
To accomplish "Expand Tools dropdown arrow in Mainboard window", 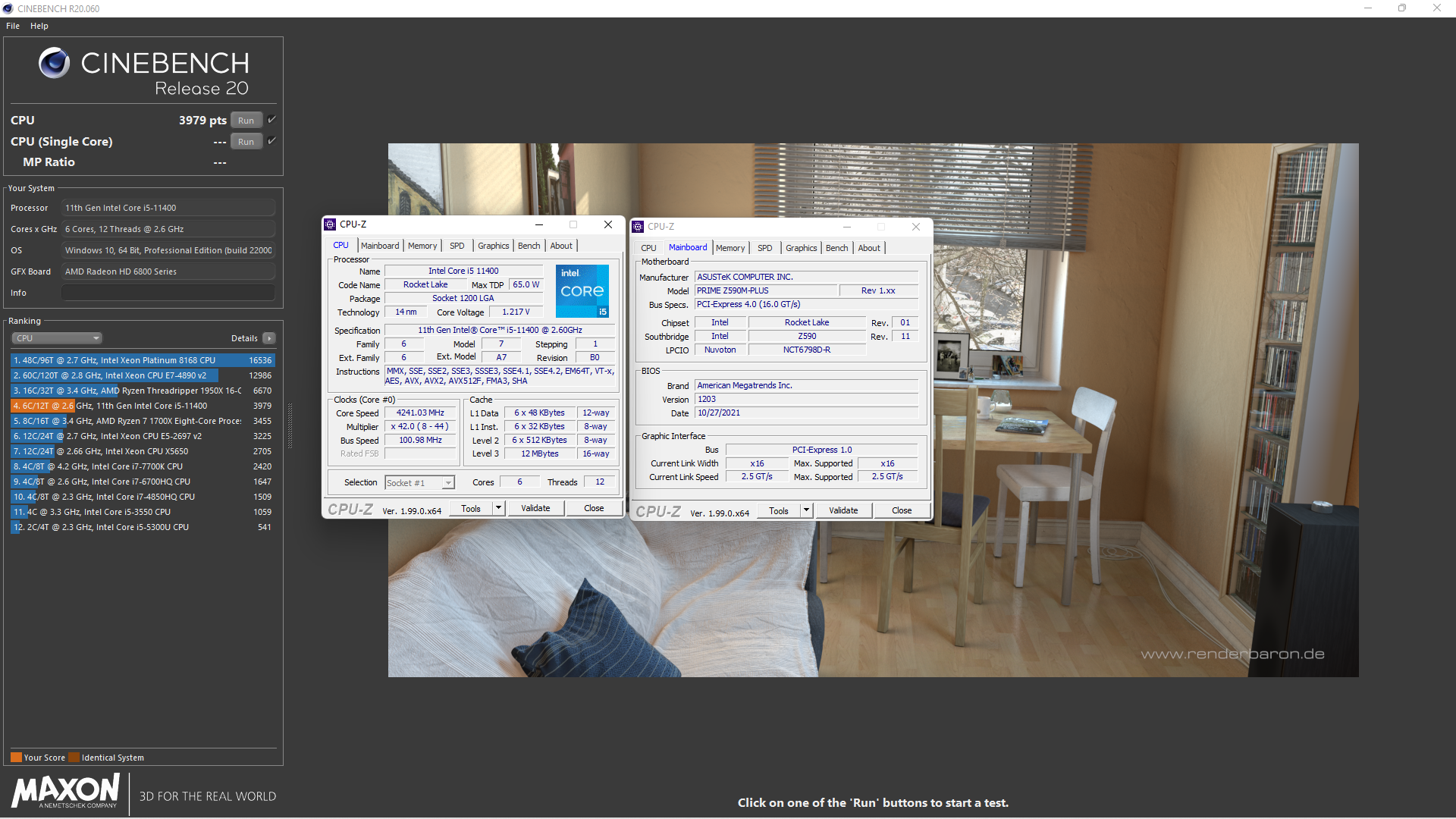I will click(806, 510).
